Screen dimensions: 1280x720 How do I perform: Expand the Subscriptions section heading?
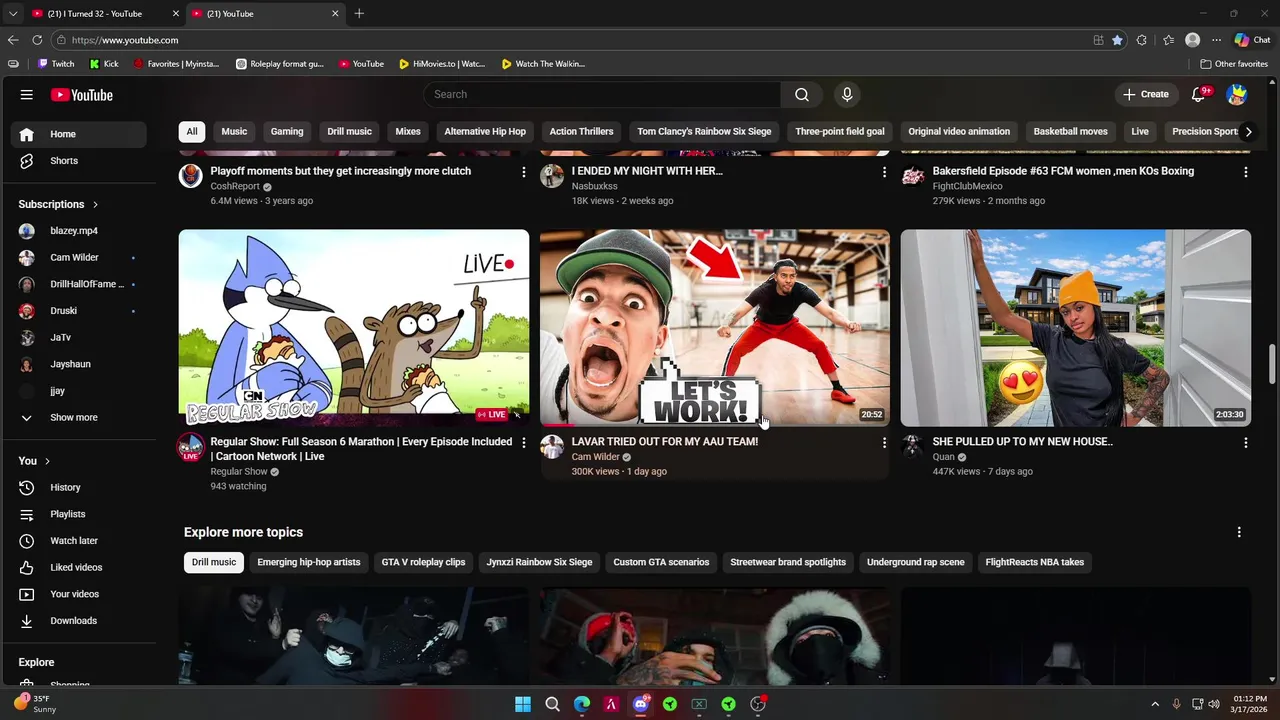(58, 204)
